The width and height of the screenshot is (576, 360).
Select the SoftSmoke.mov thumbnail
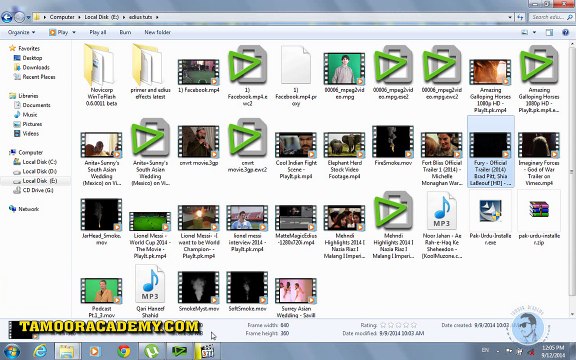pos(247,288)
